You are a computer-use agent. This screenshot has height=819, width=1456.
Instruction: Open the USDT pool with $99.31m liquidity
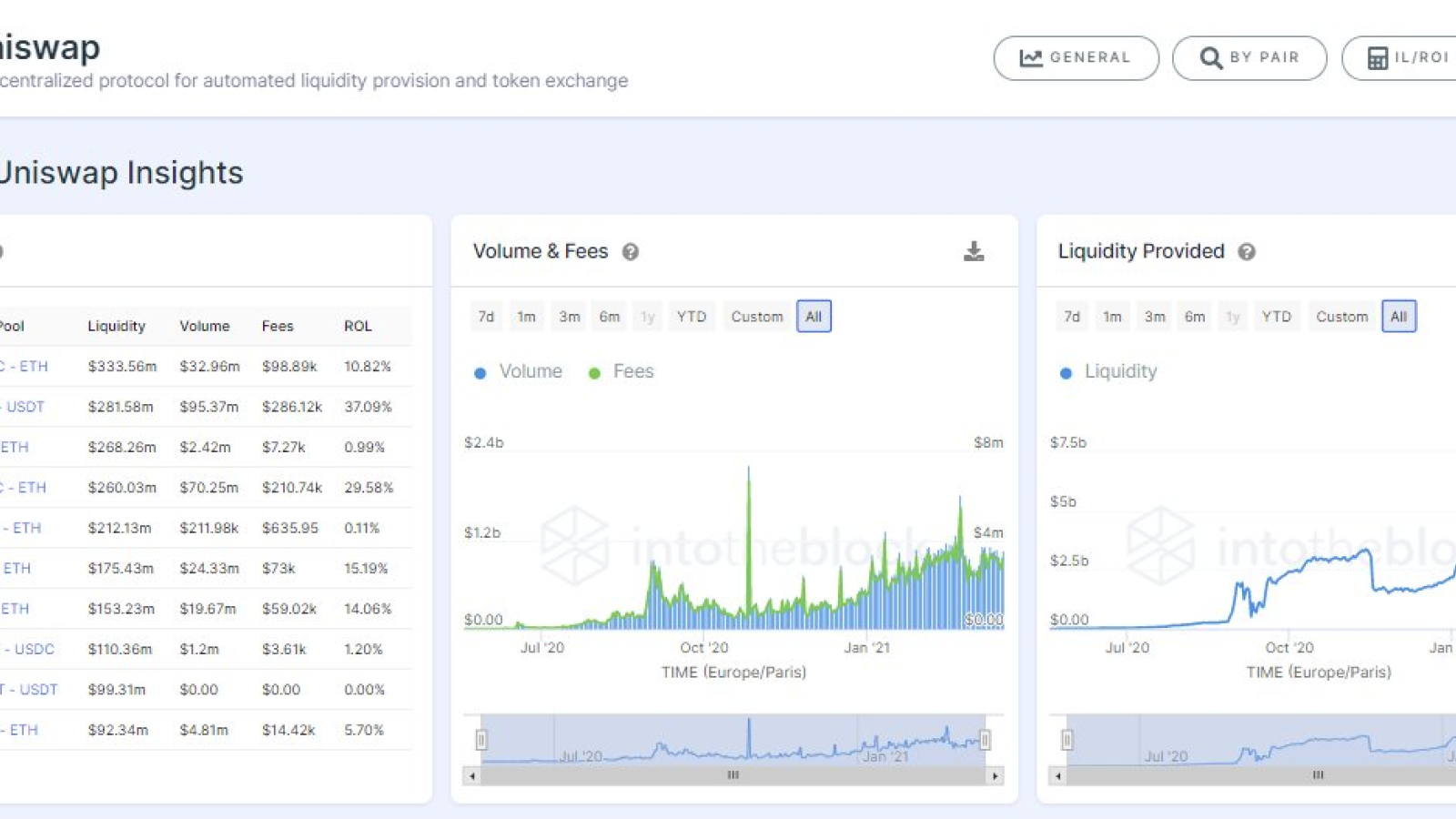pos(29,690)
